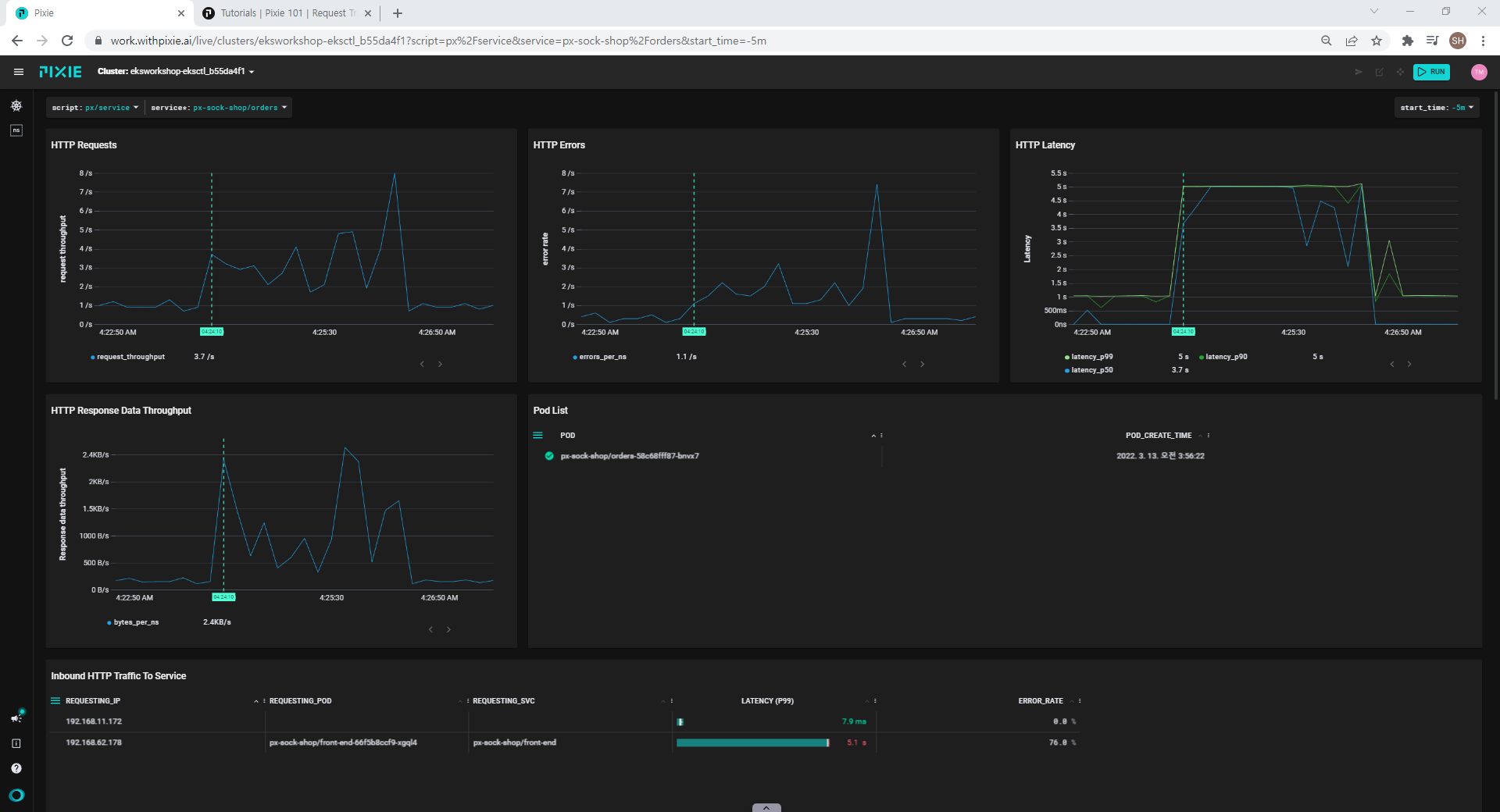Sort by REQUESTING_POD column header
The height and width of the screenshot is (812, 1500).
click(x=301, y=701)
